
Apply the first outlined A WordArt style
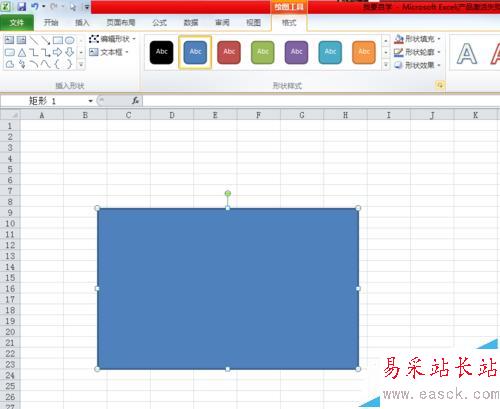point(467,53)
